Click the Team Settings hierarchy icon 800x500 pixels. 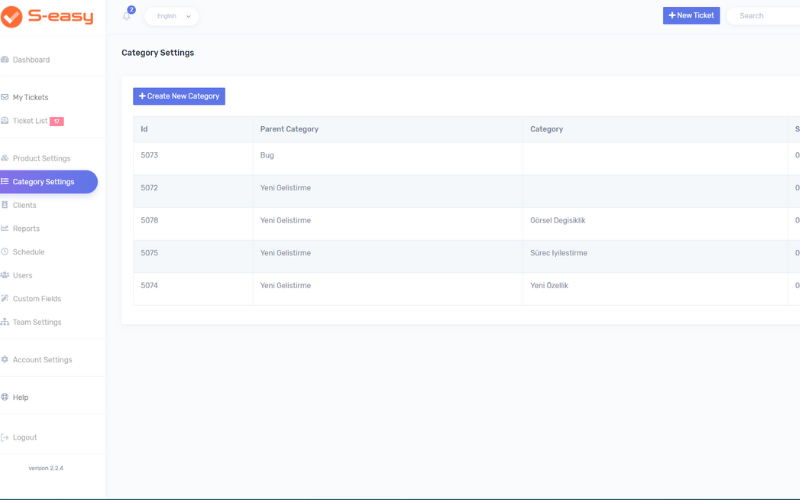(5, 322)
